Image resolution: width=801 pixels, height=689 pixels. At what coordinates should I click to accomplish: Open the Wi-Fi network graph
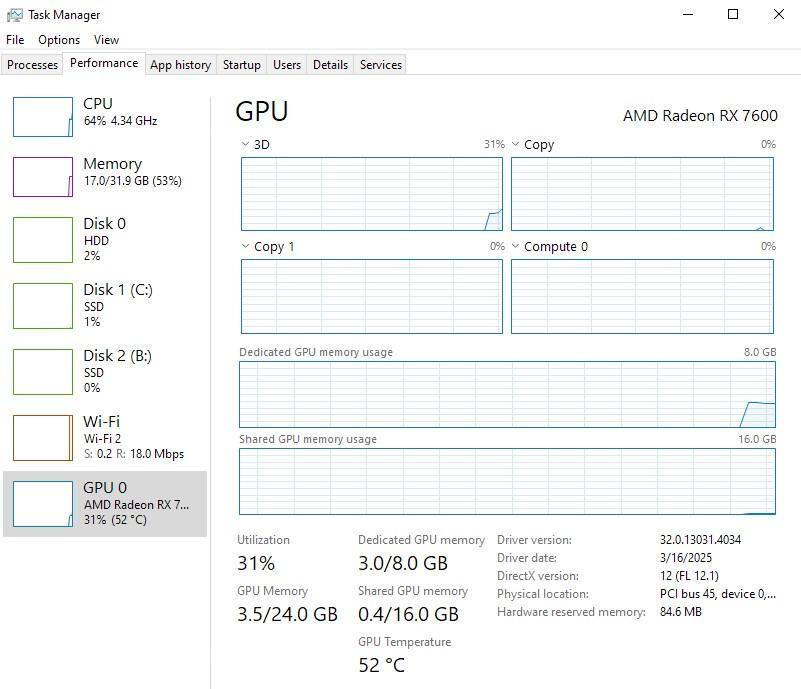[43, 437]
